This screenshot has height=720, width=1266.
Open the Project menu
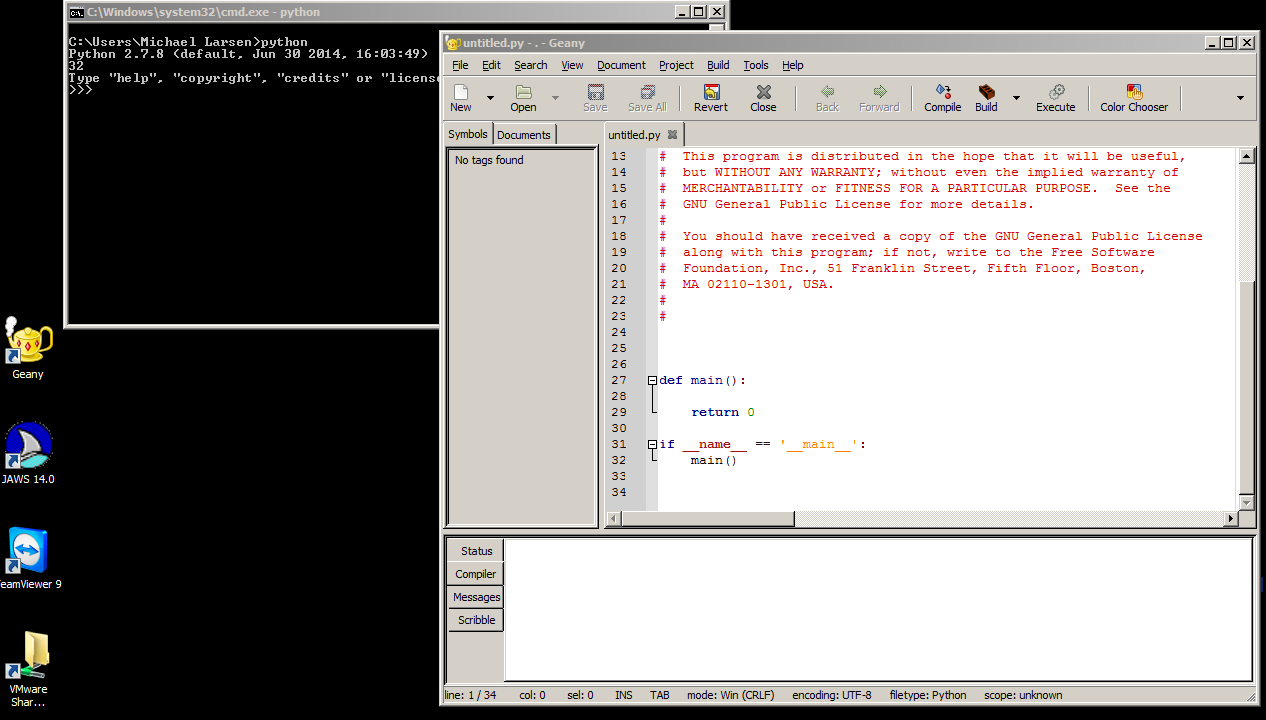click(x=676, y=65)
